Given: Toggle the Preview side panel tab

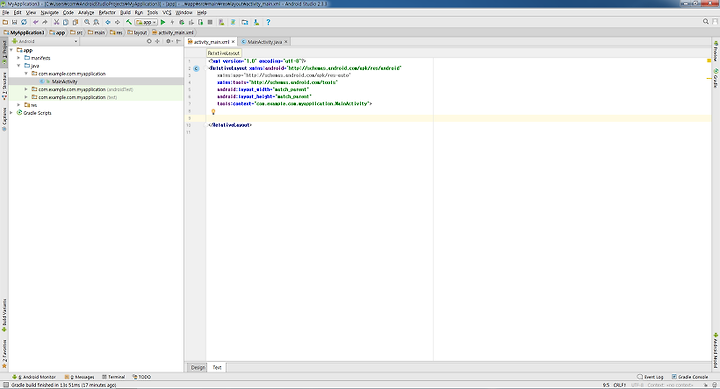Looking at the screenshot, I should coord(715,51).
